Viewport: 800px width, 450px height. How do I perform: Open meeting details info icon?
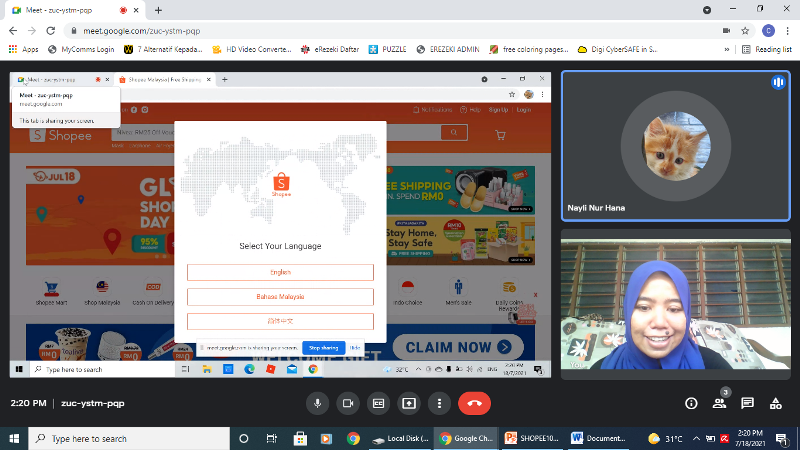click(x=691, y=404)
